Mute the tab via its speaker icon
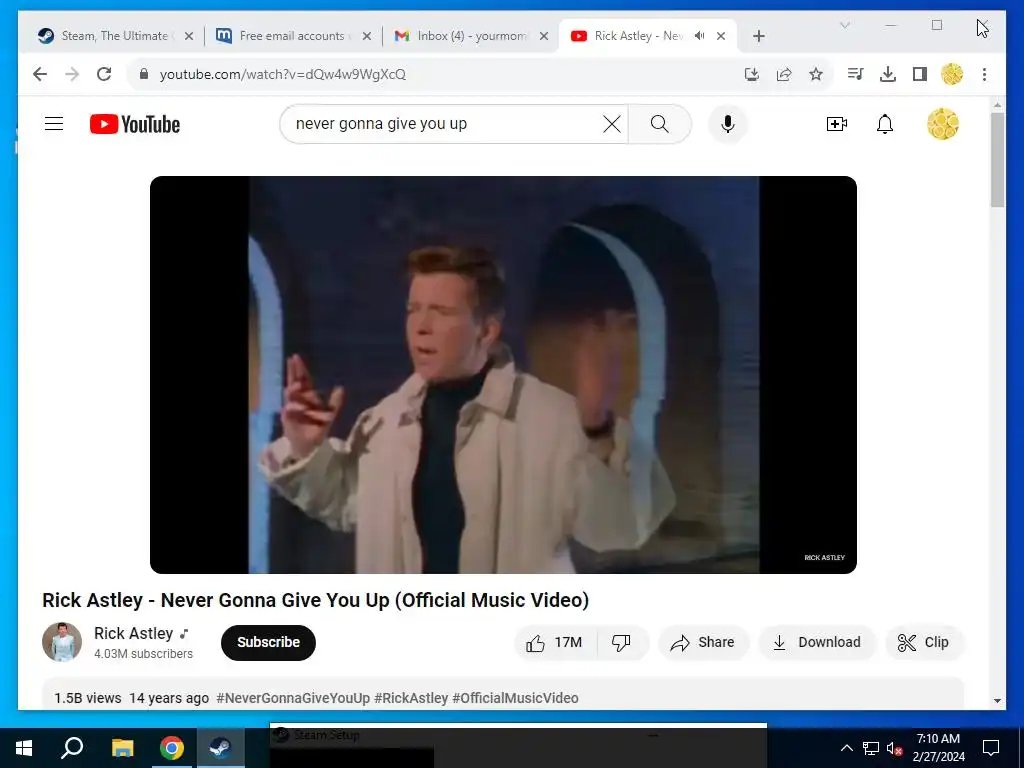 tap(699, 36)
